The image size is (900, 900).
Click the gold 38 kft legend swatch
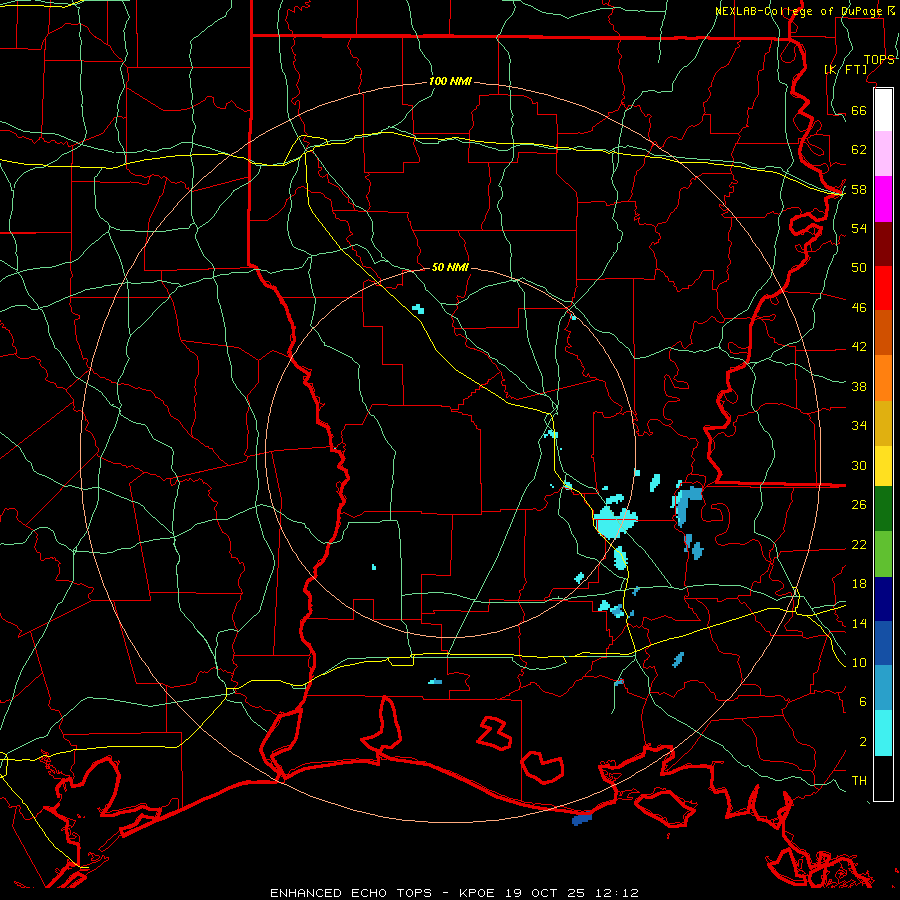[x=883, y=423]
